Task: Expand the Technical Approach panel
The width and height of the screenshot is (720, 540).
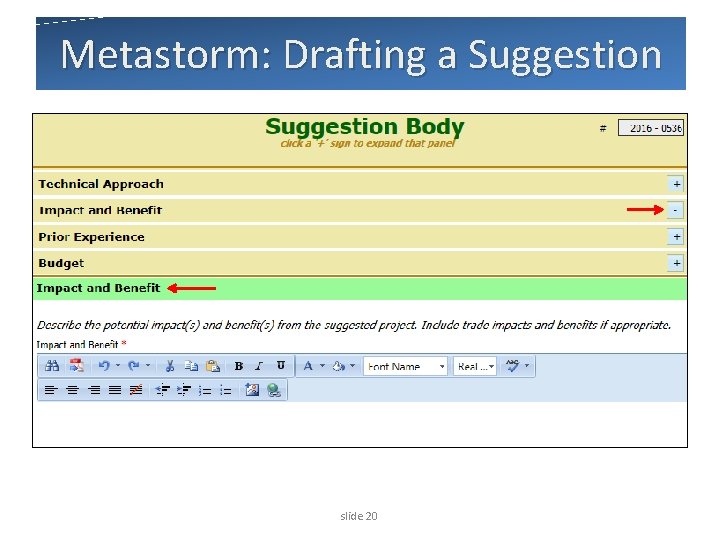Action: 676,184
